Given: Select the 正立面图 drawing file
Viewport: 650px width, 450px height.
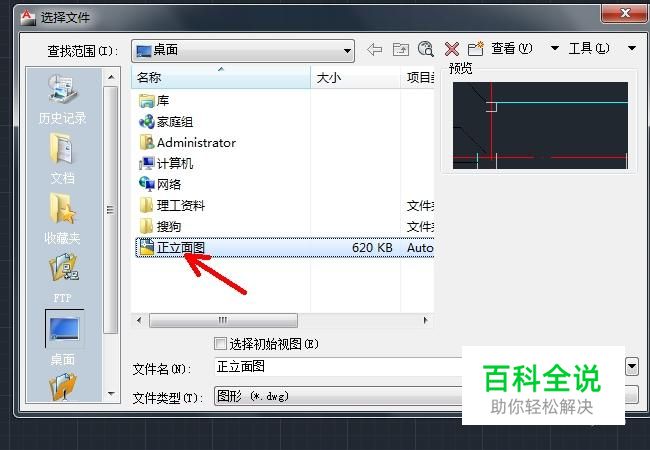Looking at the screenshot, I should tap(285, 248).
